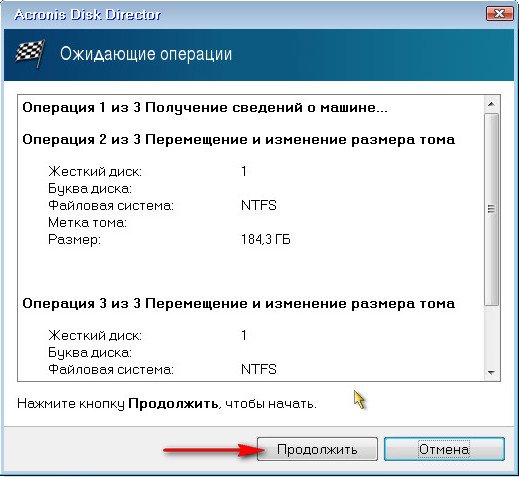Click the 184,3 ГБ size value

click(266, 239)
